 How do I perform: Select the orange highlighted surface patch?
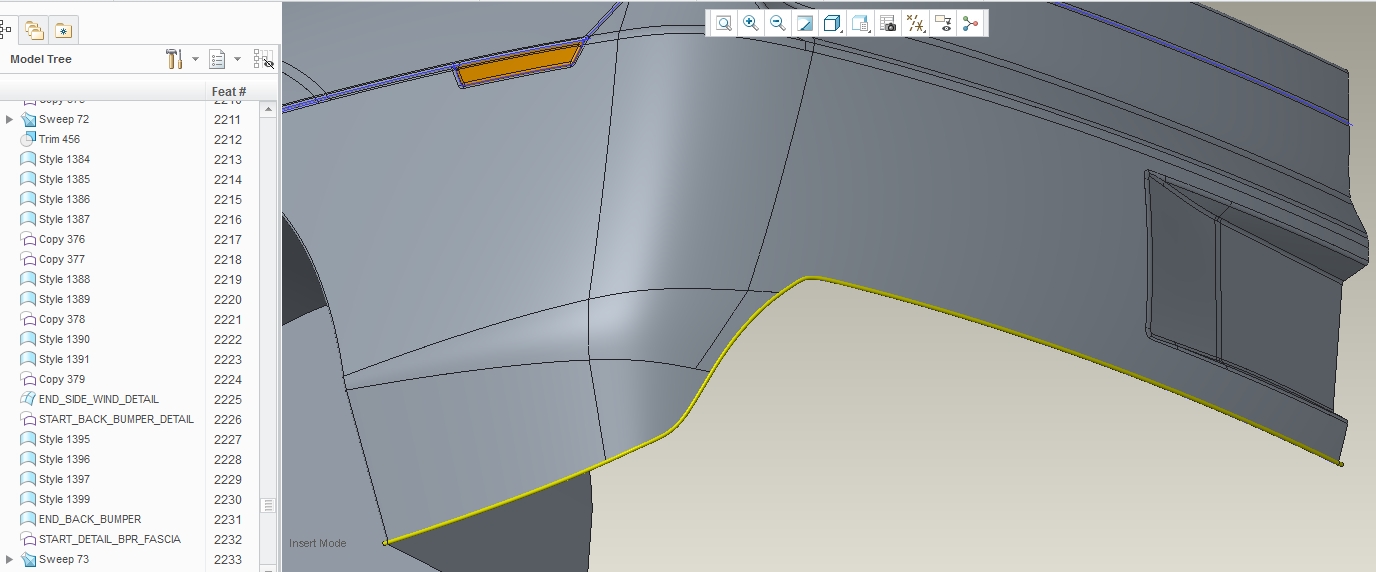(x=520, y=65)
